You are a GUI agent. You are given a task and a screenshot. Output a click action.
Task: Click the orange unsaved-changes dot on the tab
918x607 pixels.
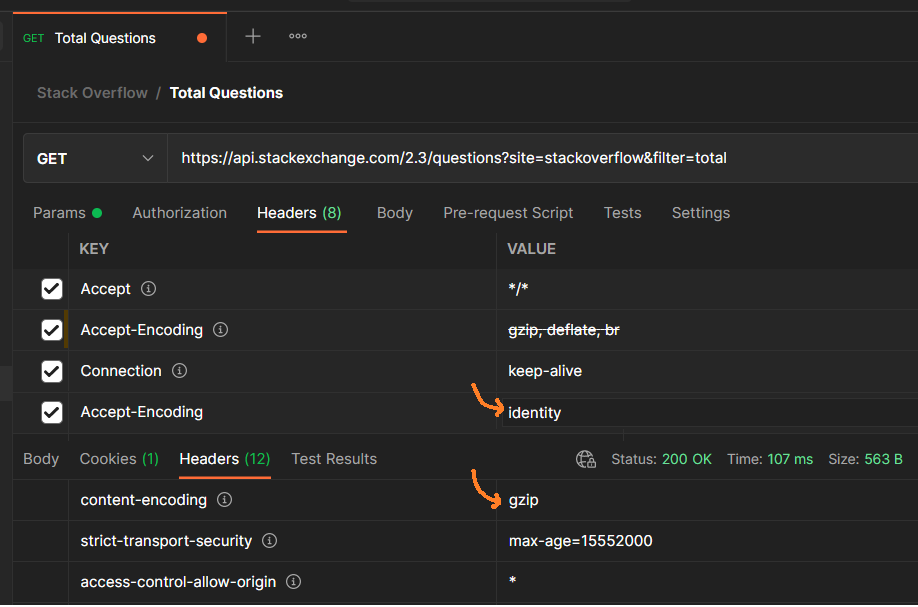202,38
